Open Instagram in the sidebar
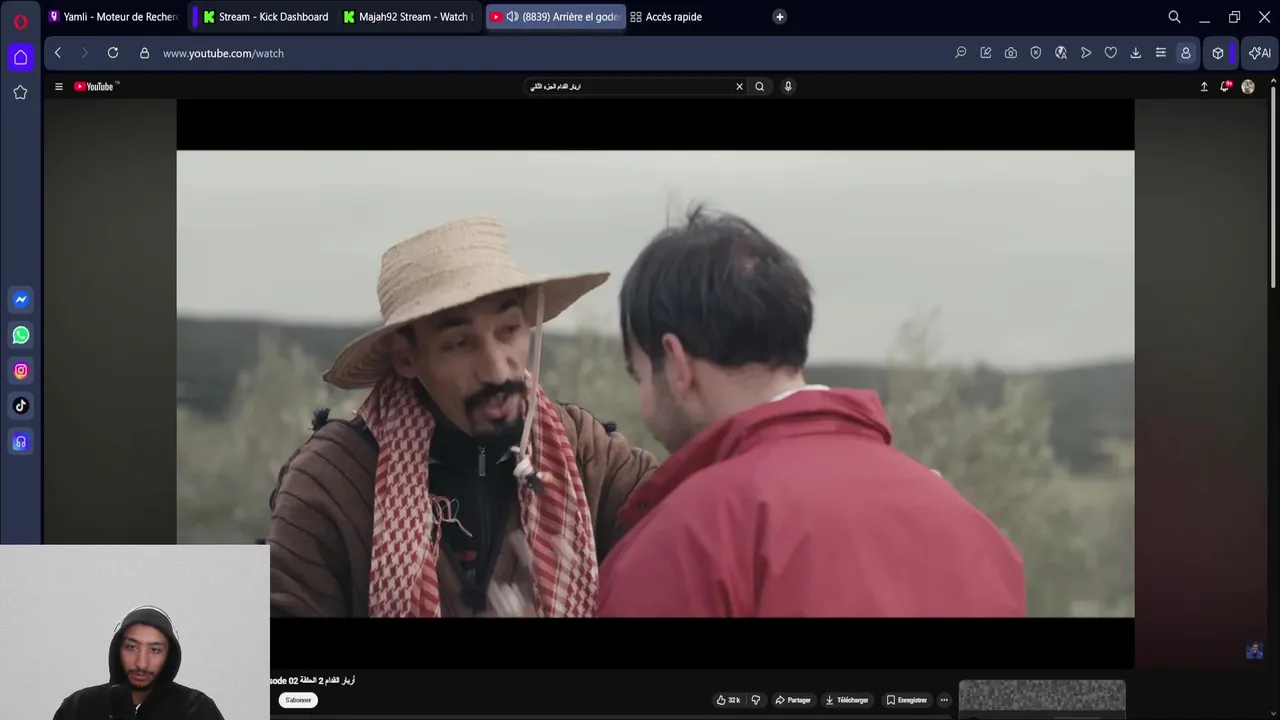 click(x=21, y=371)
